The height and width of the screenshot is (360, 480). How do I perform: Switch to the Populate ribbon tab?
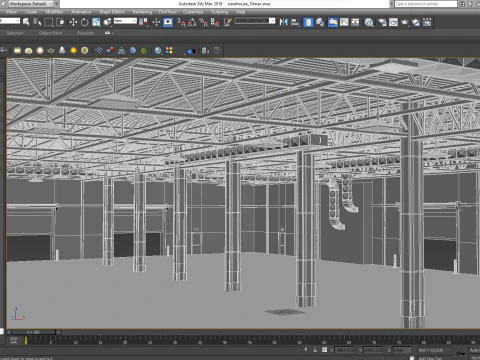click(x=85, y=33)
